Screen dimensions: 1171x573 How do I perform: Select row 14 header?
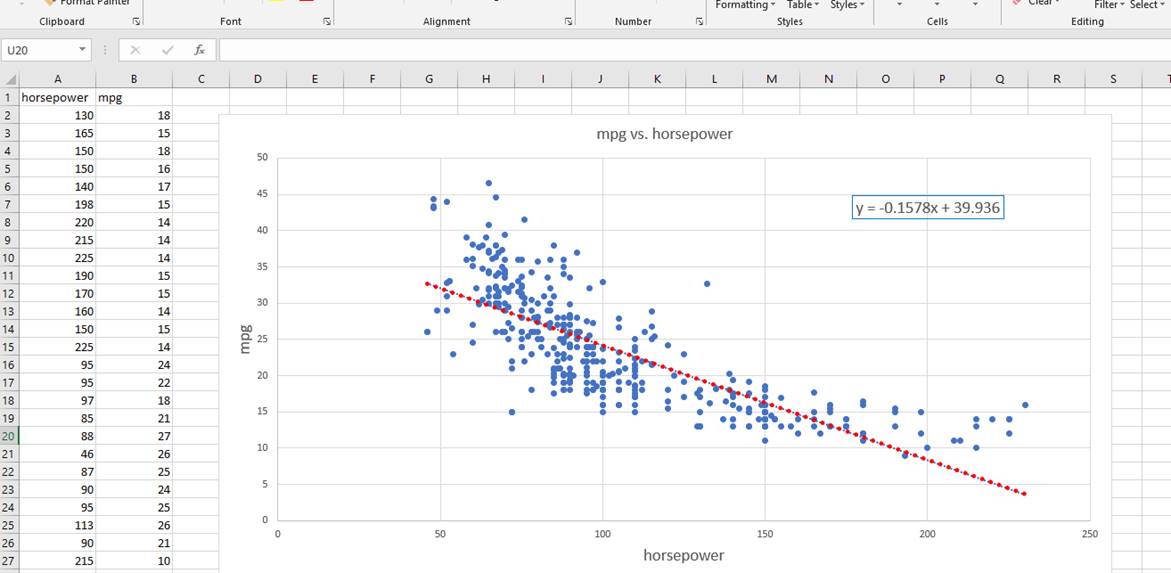click(9, 329)
